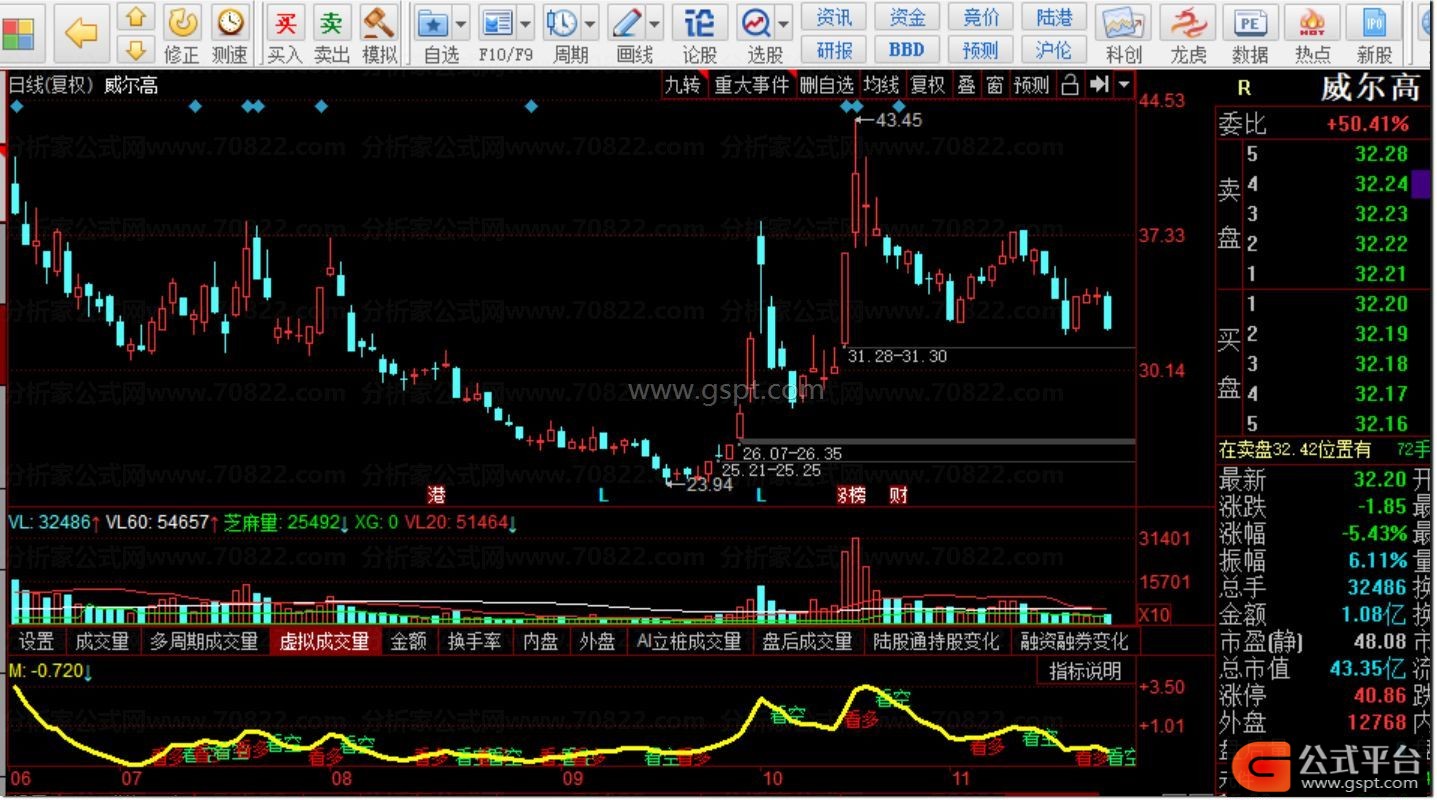Open the 设置 settings tab
Image resolution: width=1437 pixels, height=800 pixels.
[x=37, y=641]
